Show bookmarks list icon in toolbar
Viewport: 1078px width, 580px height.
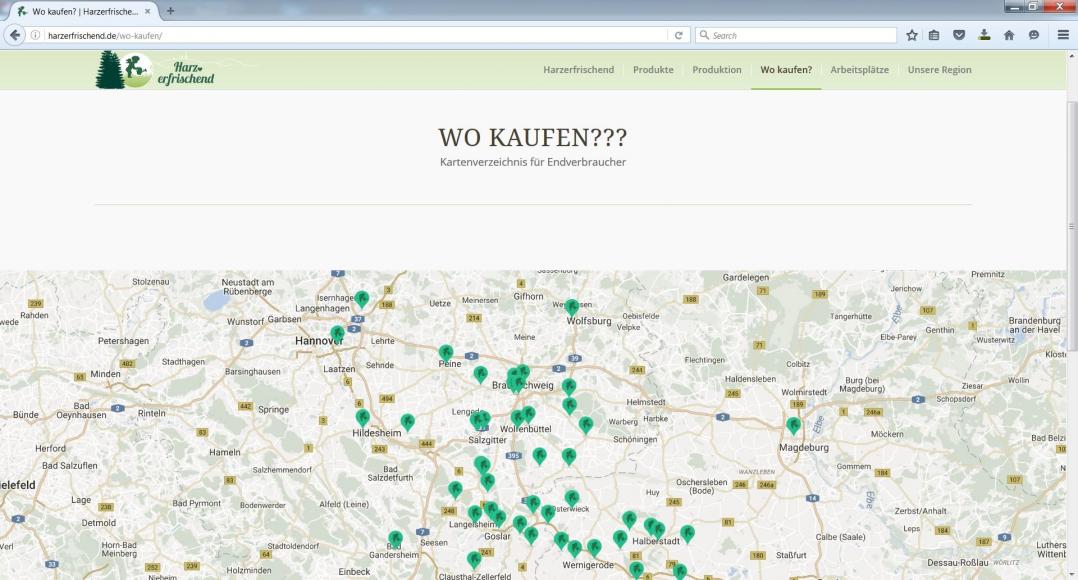coord(934,35)
